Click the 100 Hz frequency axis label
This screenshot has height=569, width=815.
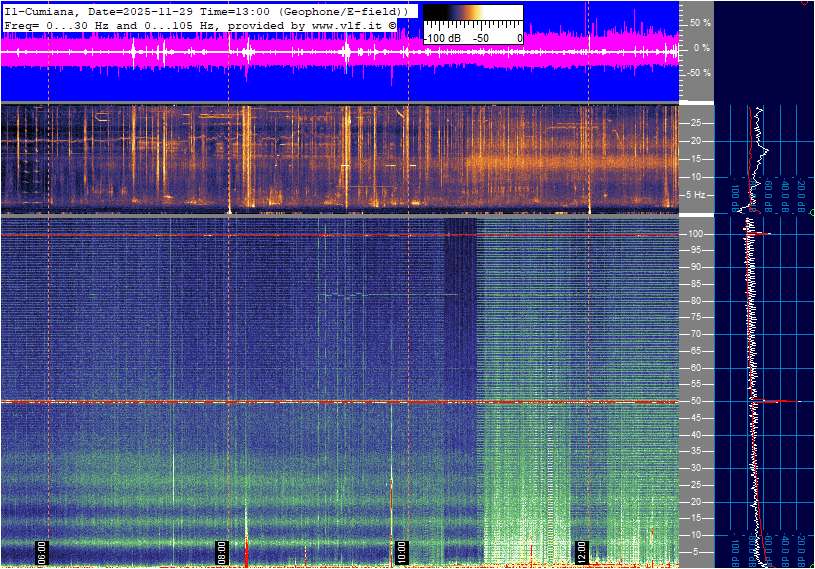tap(697, 234)
